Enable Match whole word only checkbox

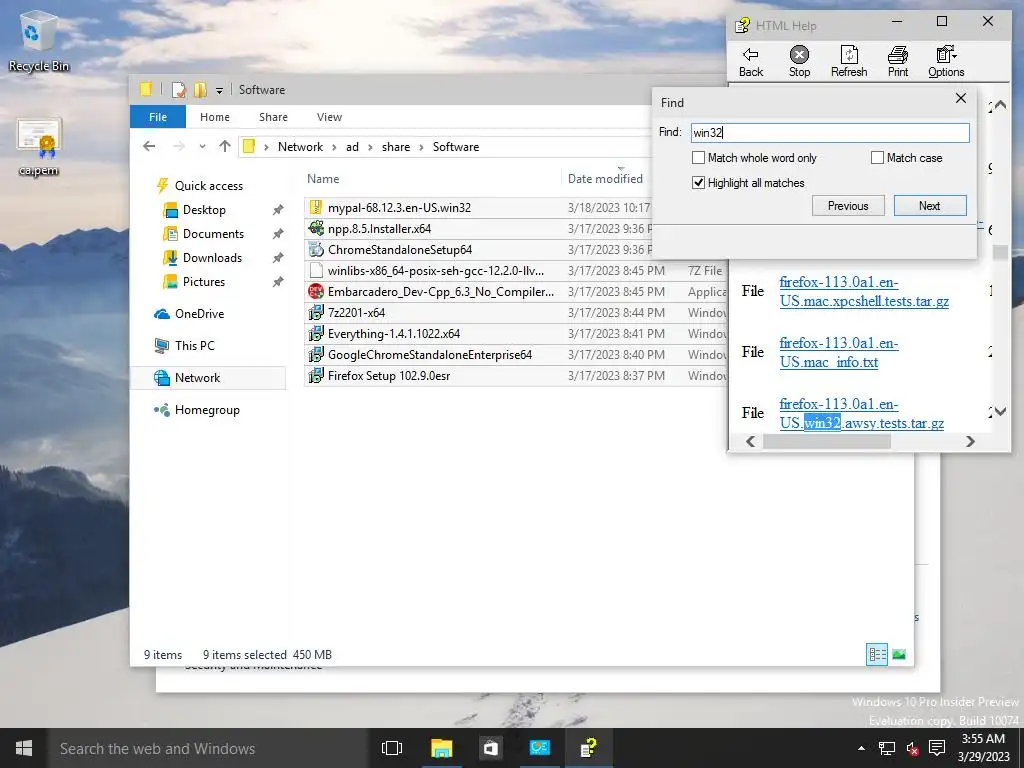click(698, 158)
